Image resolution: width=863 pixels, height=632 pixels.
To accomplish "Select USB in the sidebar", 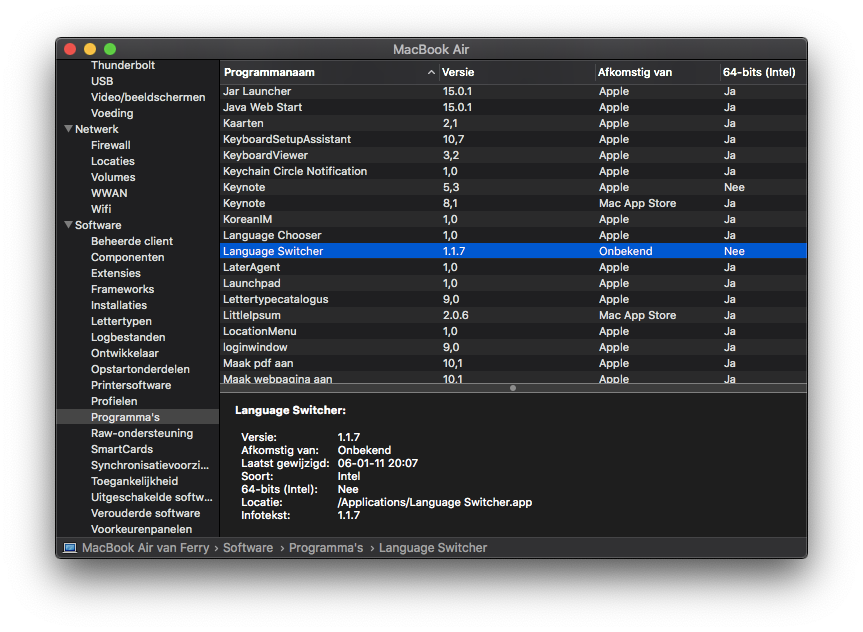I will [x=102, y=81].
